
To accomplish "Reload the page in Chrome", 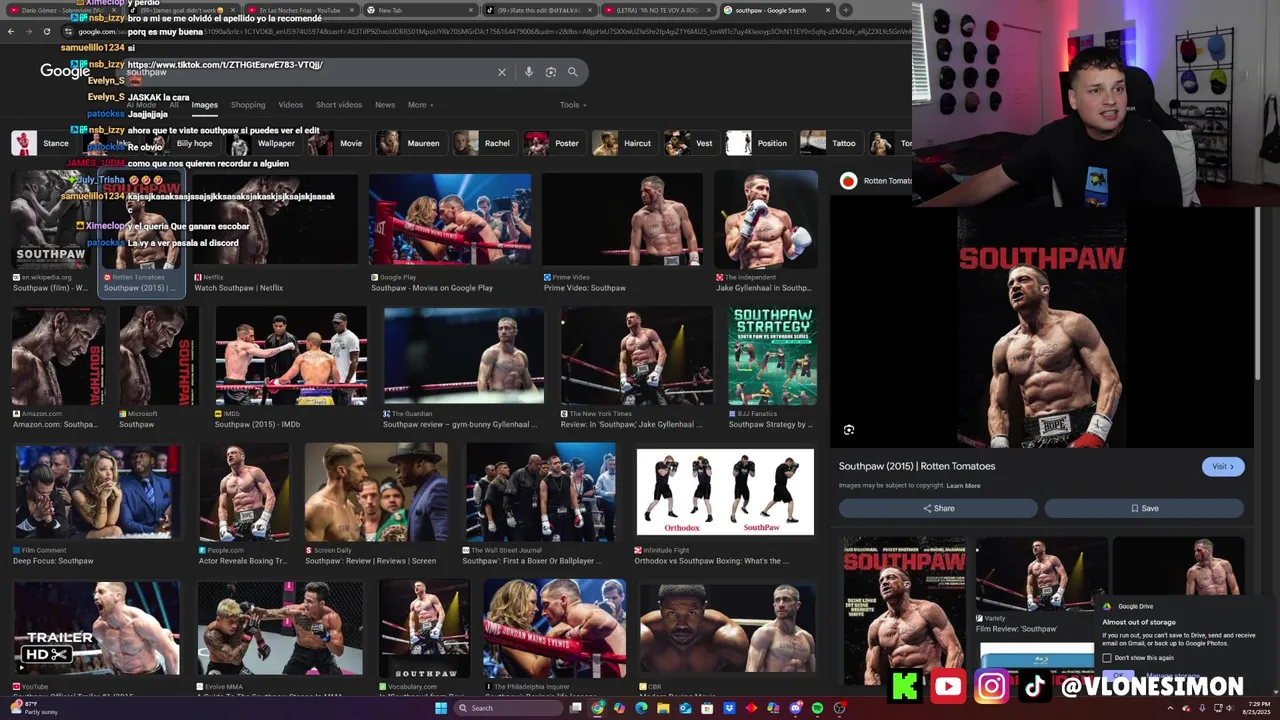I will click(46, 31).
